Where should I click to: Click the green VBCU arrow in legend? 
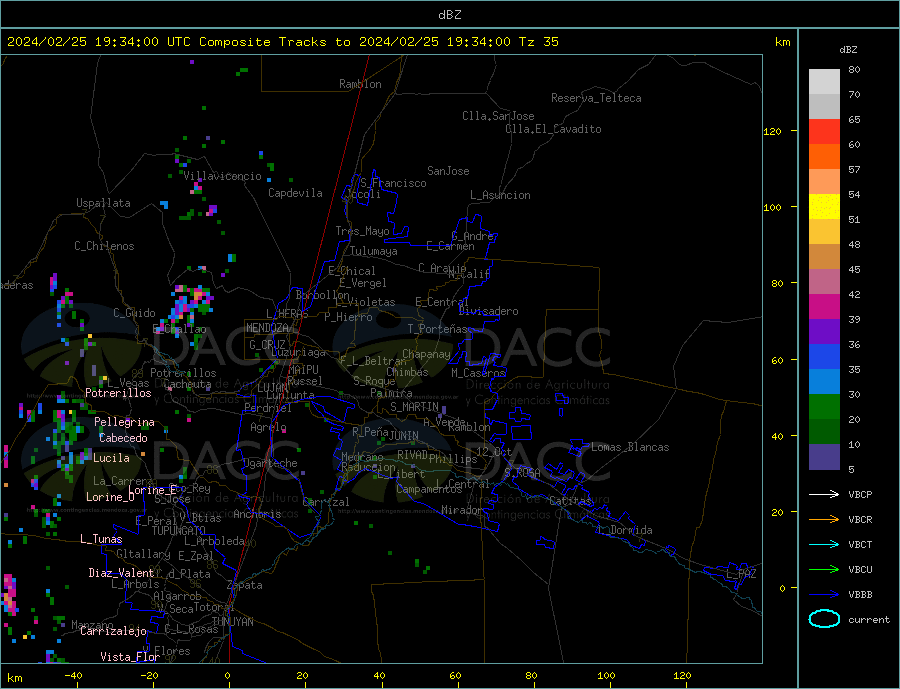point(824,570)
